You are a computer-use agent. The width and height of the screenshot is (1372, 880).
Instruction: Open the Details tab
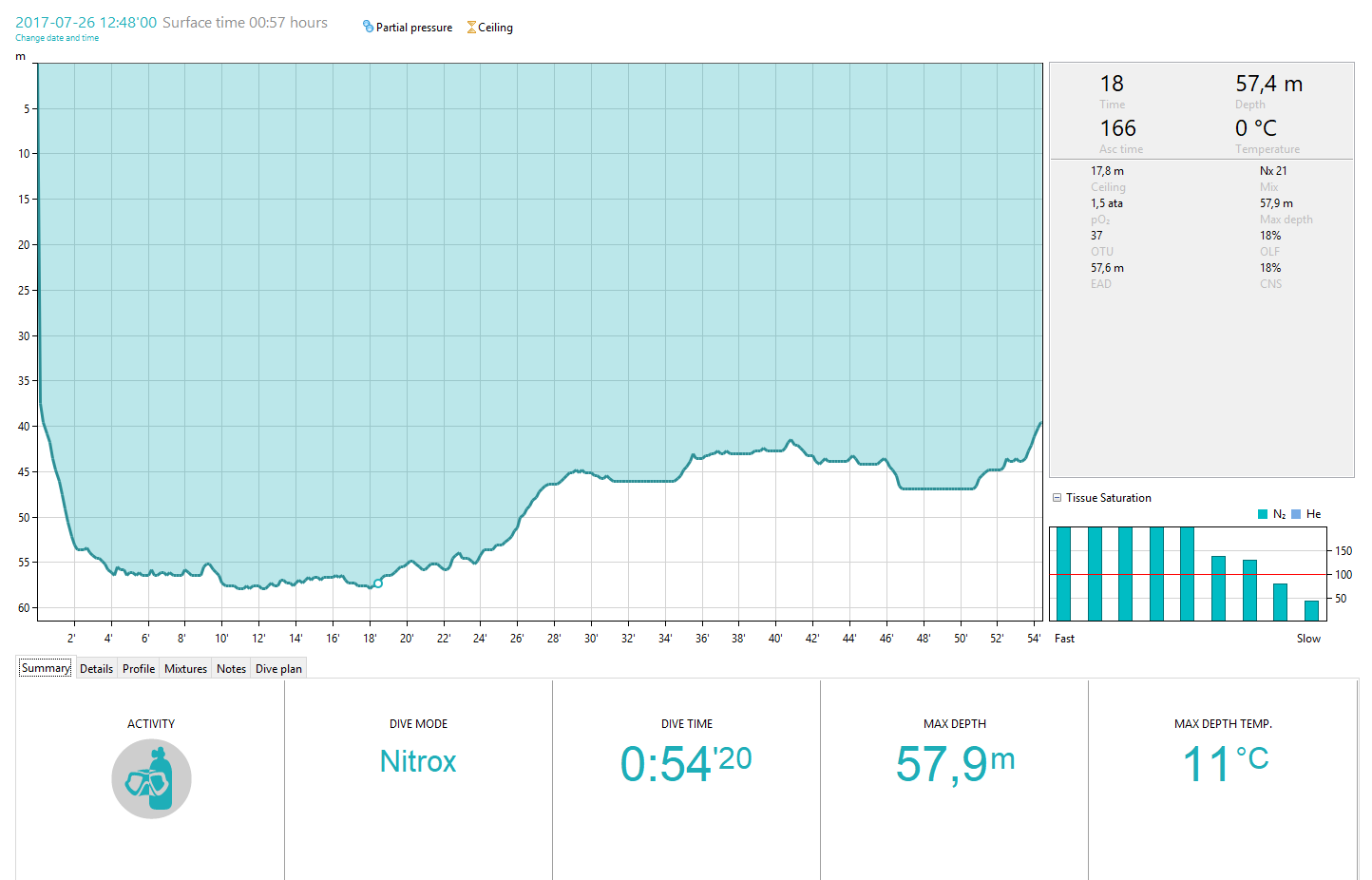[96, 669]
